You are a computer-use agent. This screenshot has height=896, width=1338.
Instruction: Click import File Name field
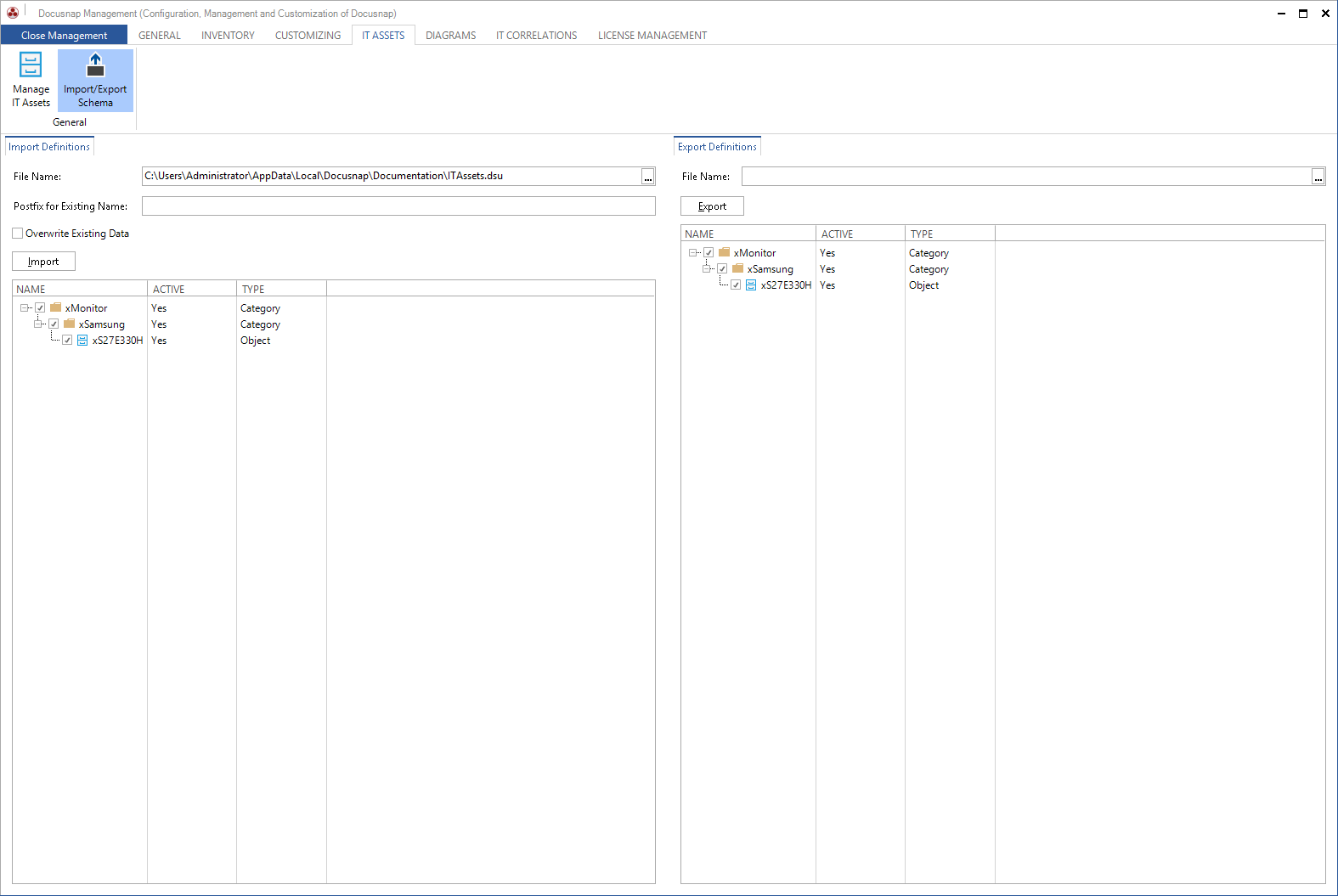[392, 176]
